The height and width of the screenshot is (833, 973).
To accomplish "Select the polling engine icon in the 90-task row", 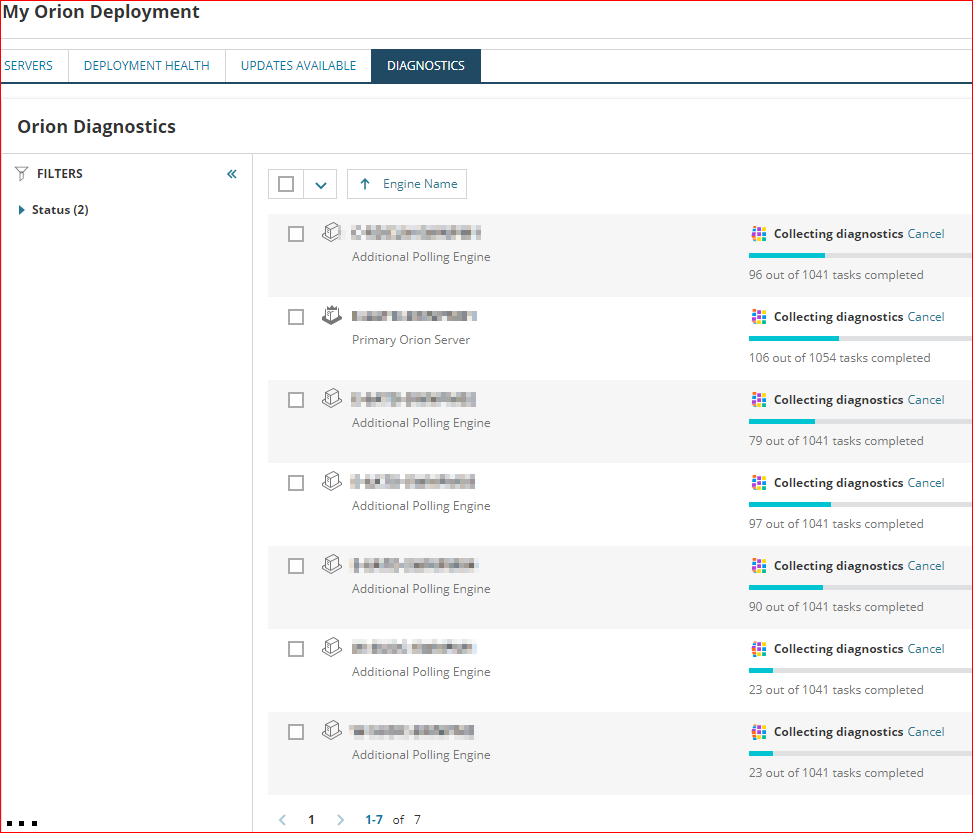I will click(331, 564).
